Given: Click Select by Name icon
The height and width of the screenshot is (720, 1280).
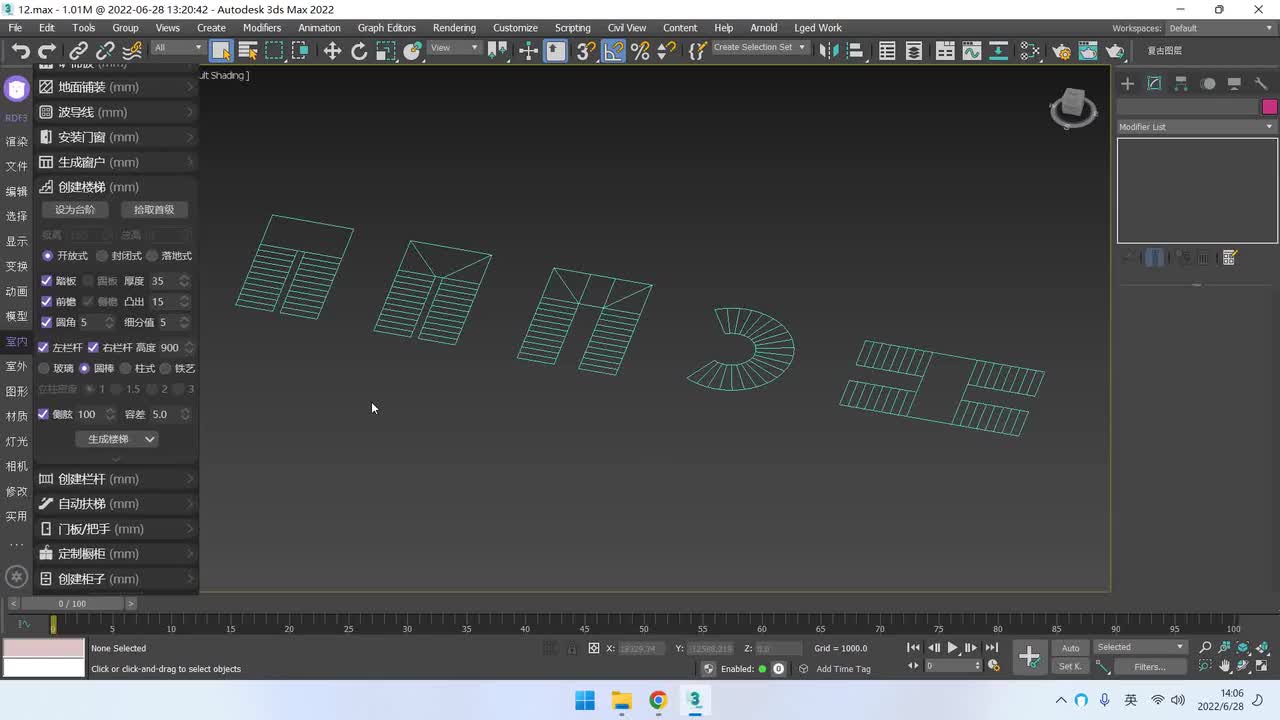Looking at the screenshot, I should pos(248,51).
